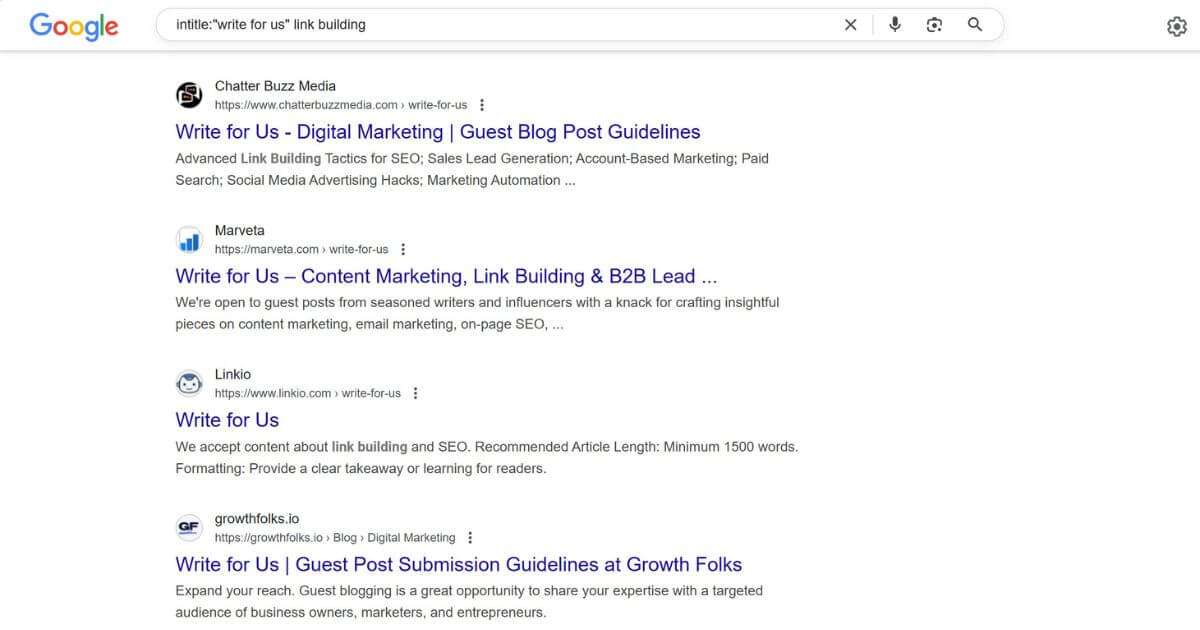Open the three-dot menu for Chatter Buzz result
Viewport: 1200px width, 630px height.
[x=481, y=103]
